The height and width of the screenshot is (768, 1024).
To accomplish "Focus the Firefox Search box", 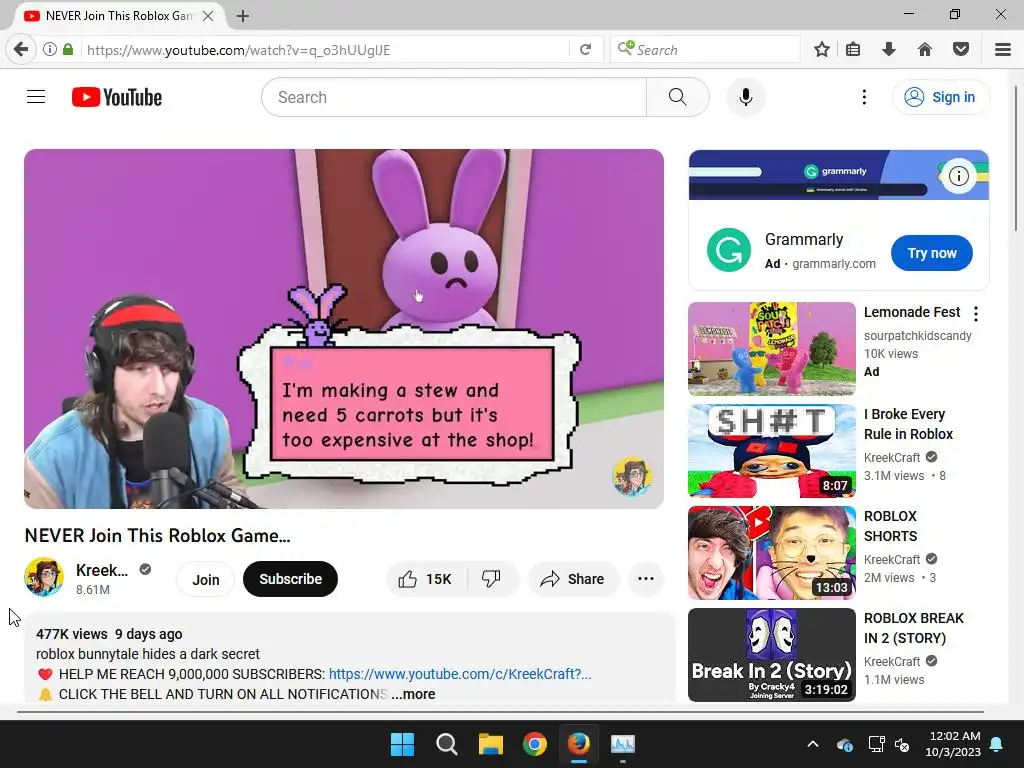I will pos(705,50).
